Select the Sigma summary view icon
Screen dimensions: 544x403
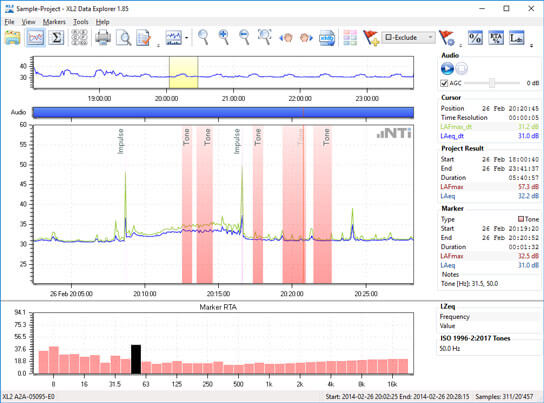56,37
